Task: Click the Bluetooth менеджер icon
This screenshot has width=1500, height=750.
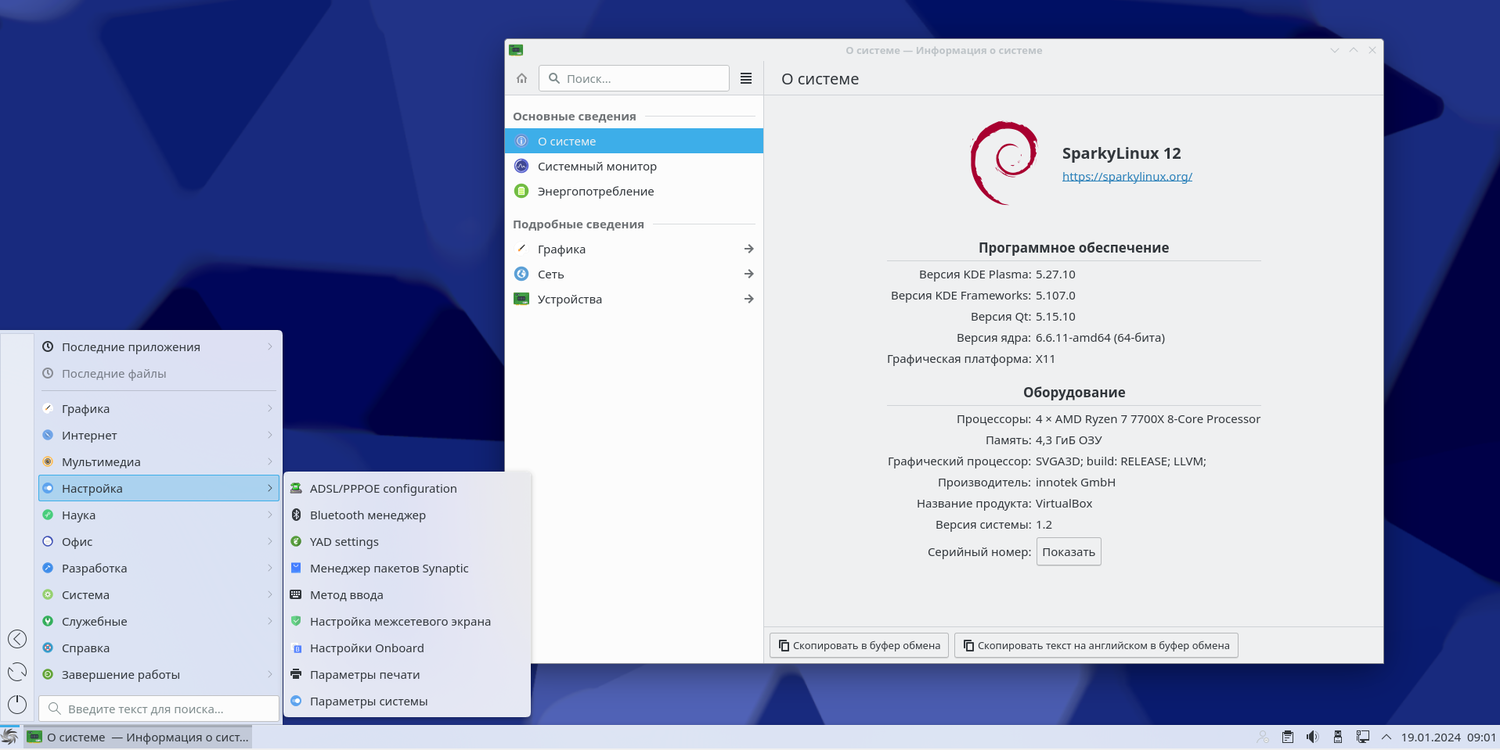Action: (296, 515)
